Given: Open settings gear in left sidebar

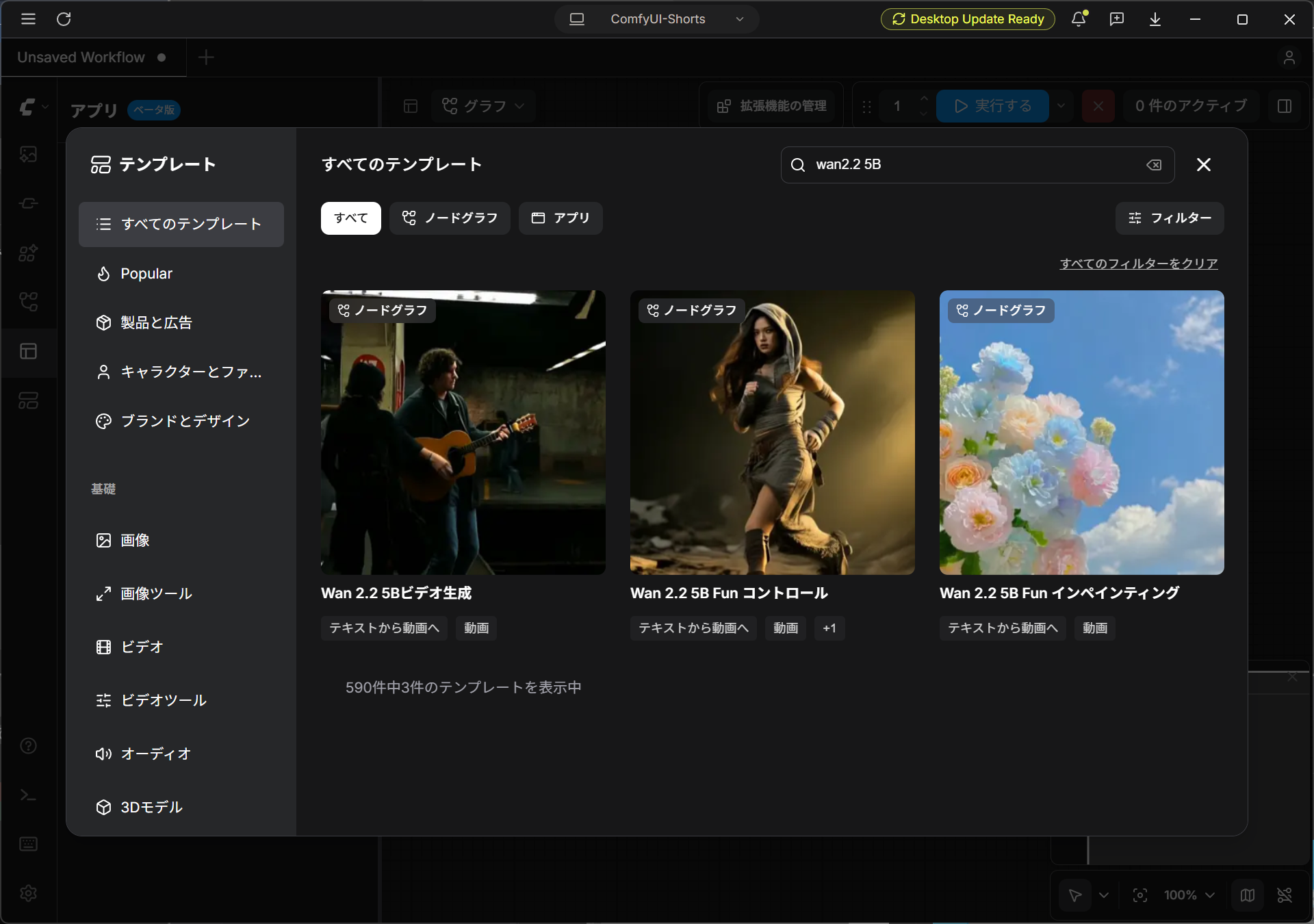Looking at the screenshot, I should [28, 893].
